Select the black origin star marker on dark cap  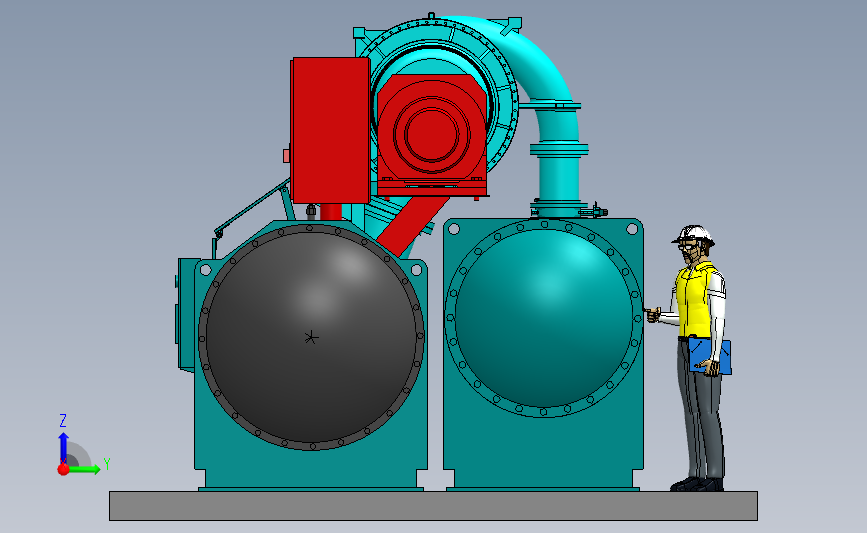311,337
